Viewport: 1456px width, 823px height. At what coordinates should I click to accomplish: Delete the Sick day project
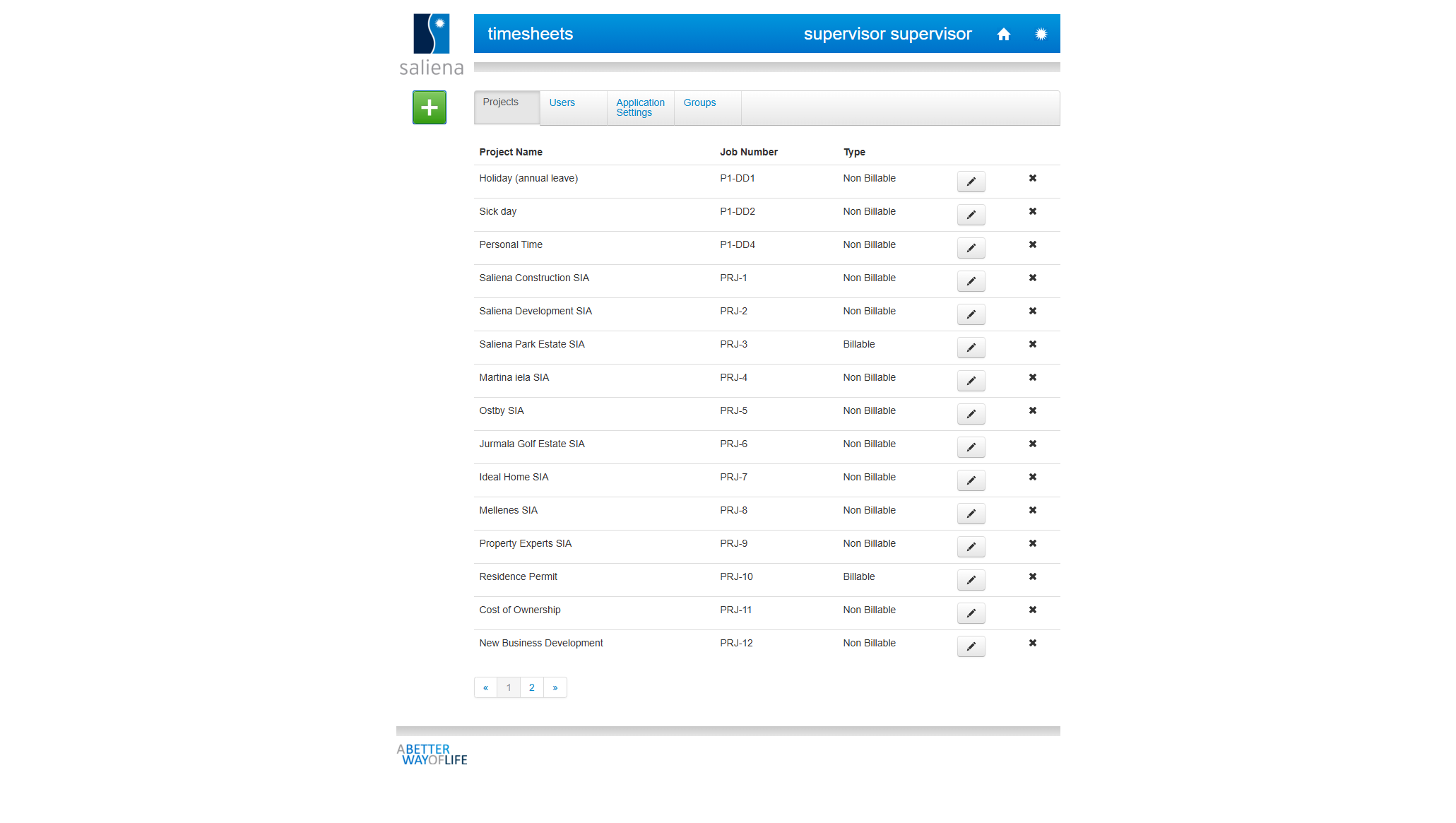click(1033, 211)
